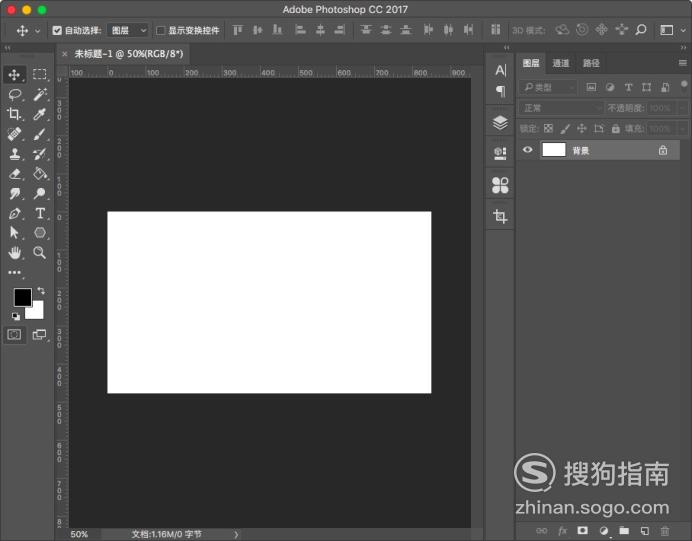Click the 未标题-1 document tab
The height and width of the screenshot is (541, 692).
point(128,54)
